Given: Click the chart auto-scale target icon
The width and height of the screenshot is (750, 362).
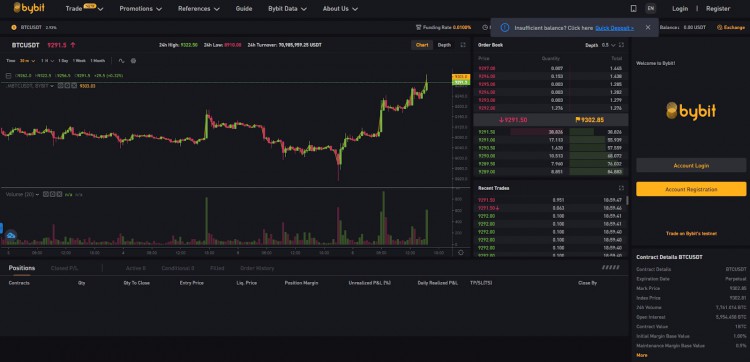Looking at the screenshot, I should tap(461, 252).
